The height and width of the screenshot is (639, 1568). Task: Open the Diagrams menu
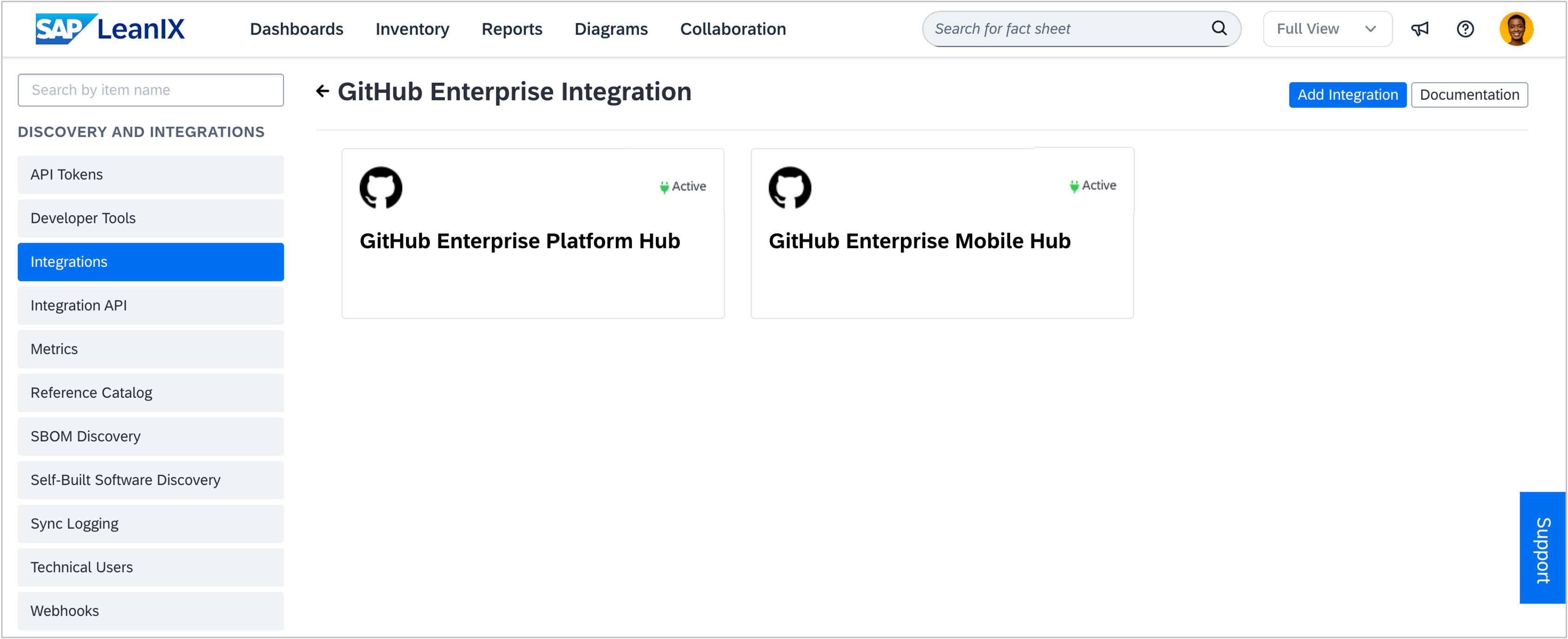tap(611, 29)
